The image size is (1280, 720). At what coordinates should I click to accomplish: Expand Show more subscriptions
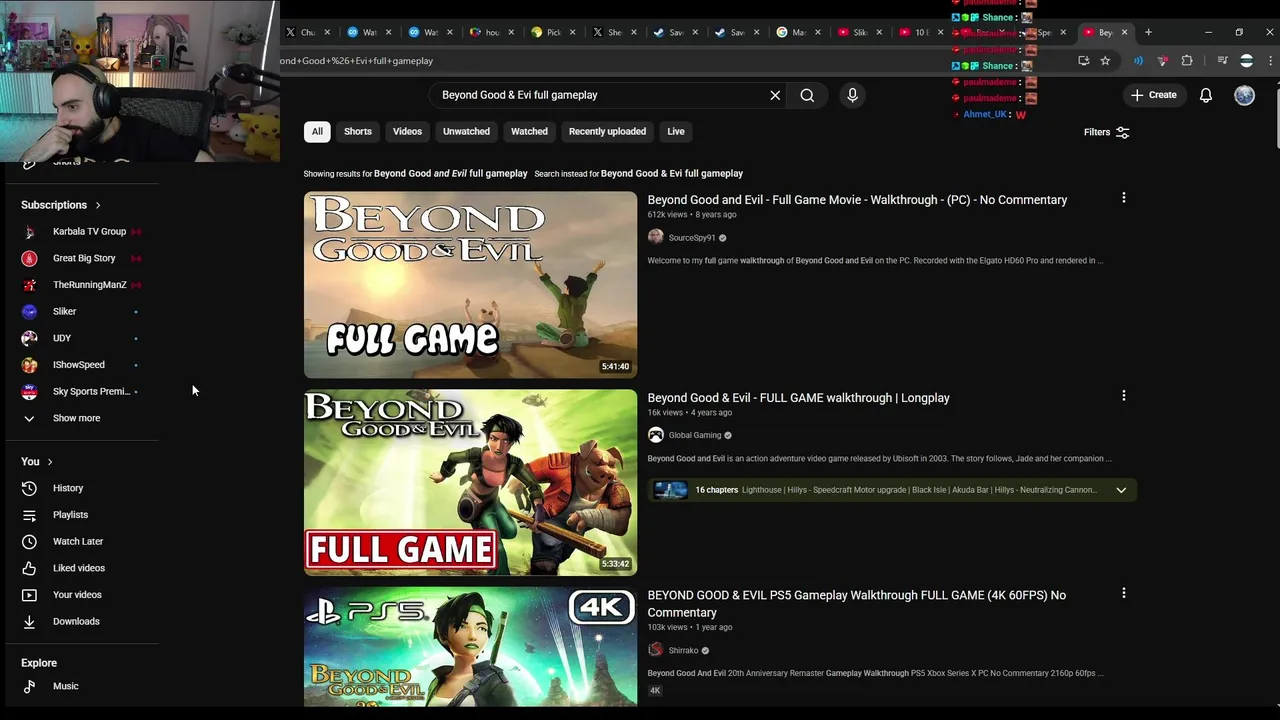point(82,418)
